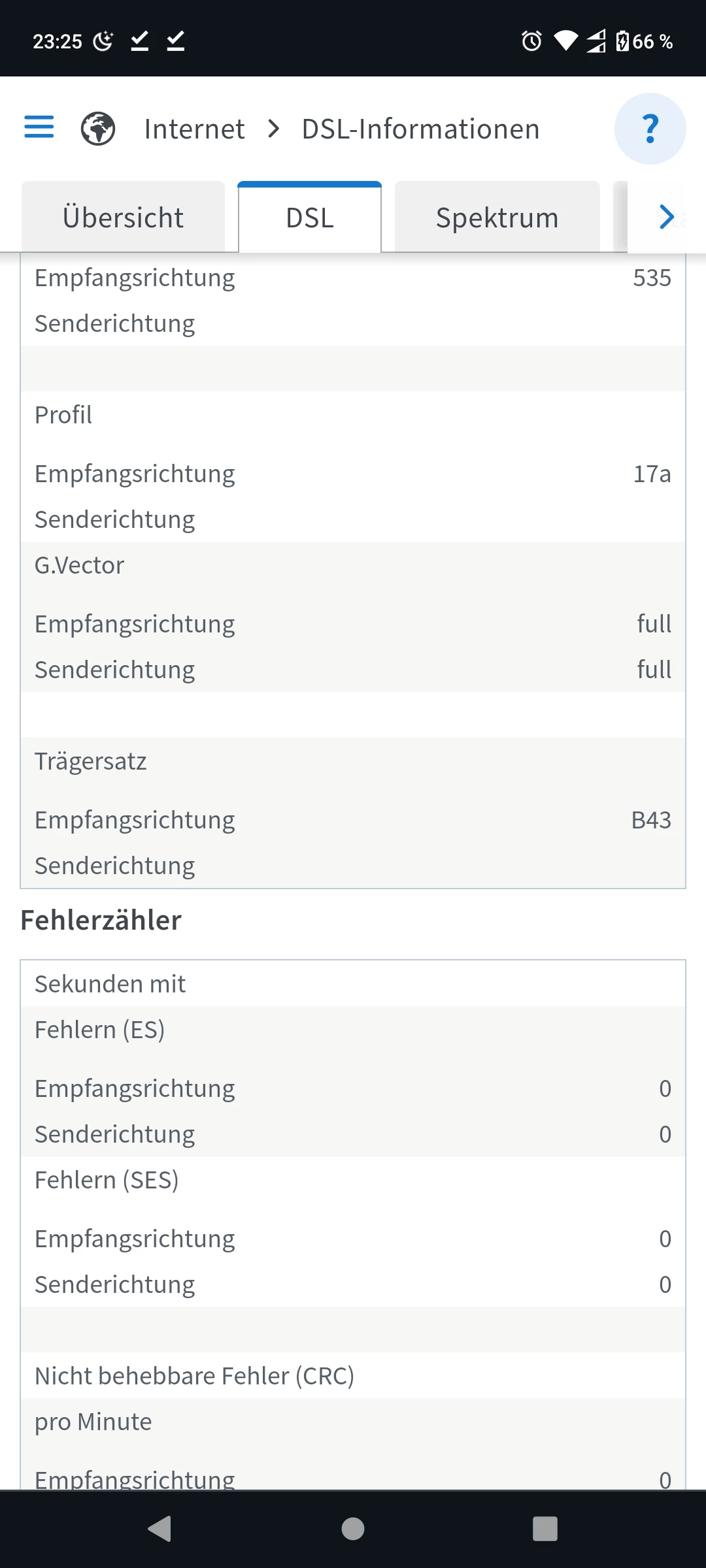Viewport: 706px width, 1568px height.
Task: Tap the battery charging status icon
Action: coord(622,41)
